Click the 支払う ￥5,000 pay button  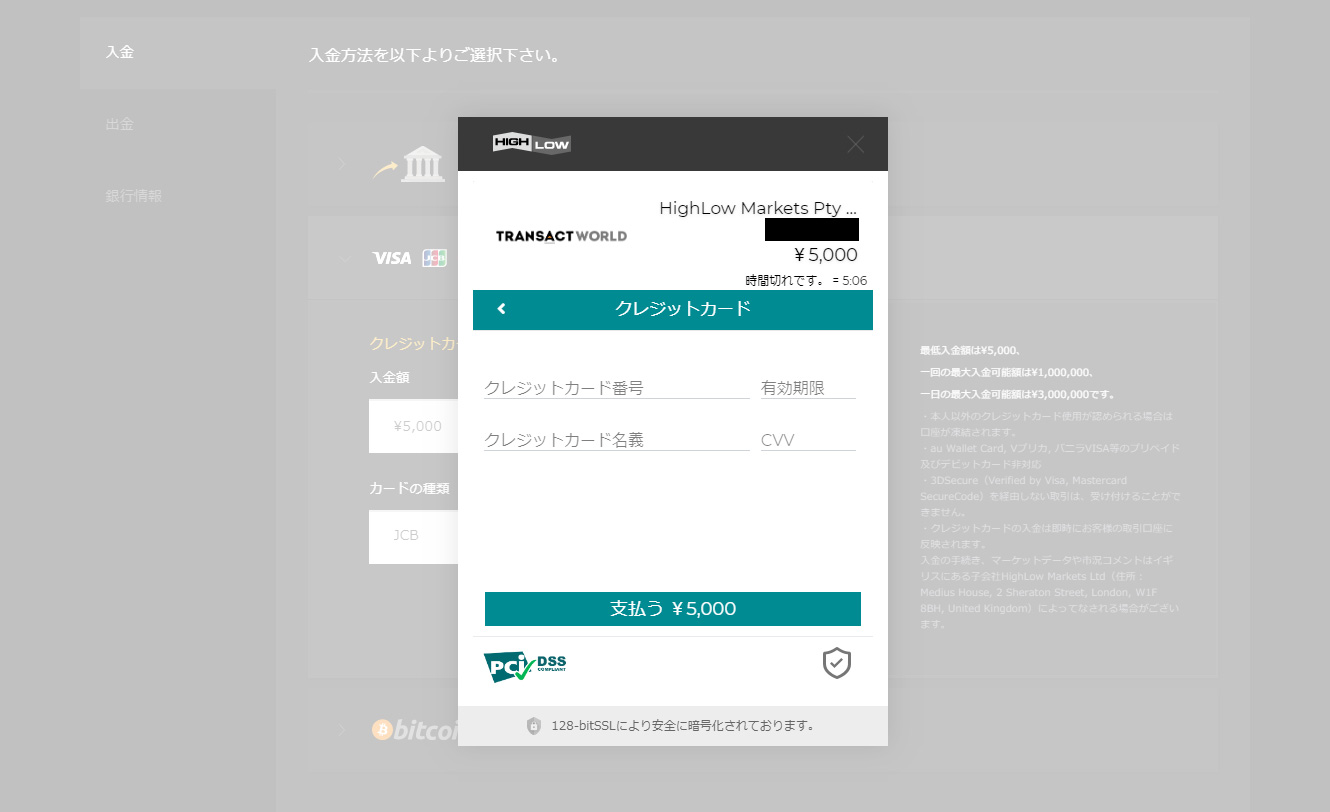[x=673, y=609]
